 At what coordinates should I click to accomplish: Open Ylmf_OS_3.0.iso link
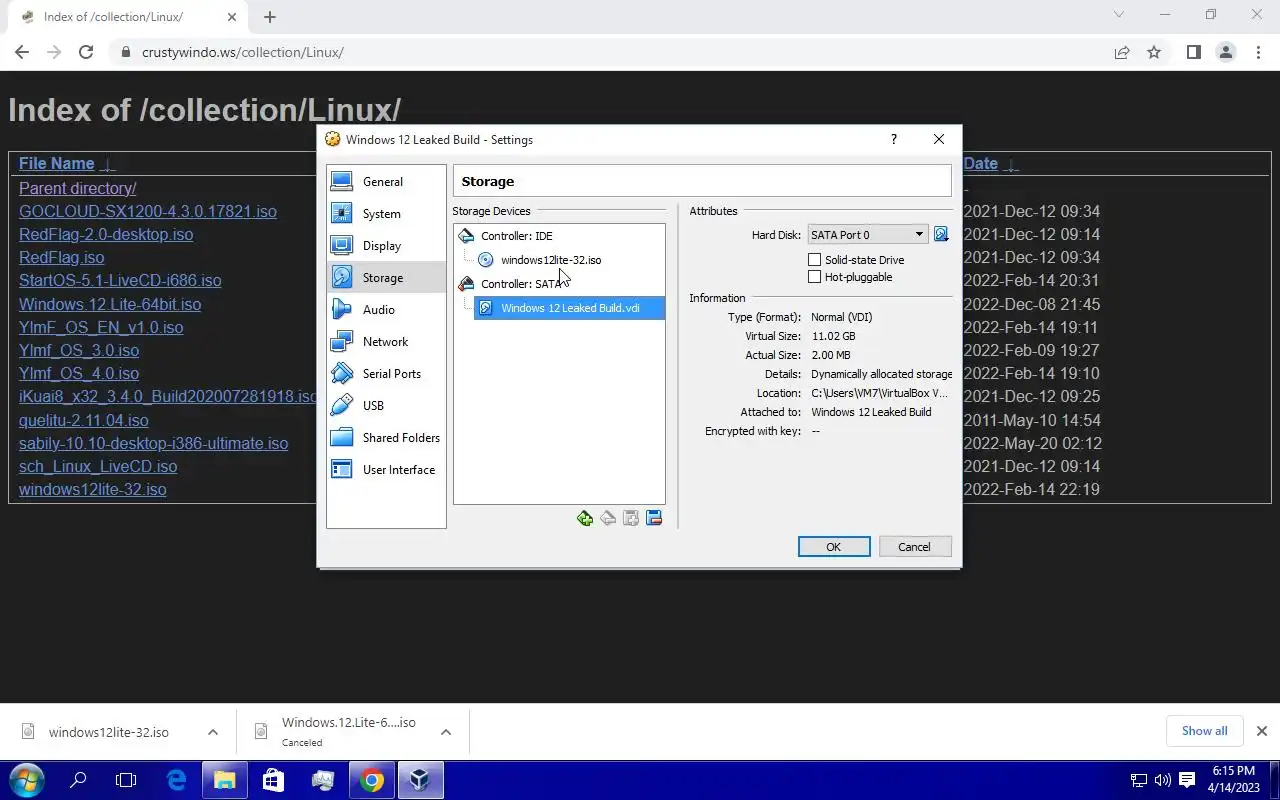(x=79, y=350)
